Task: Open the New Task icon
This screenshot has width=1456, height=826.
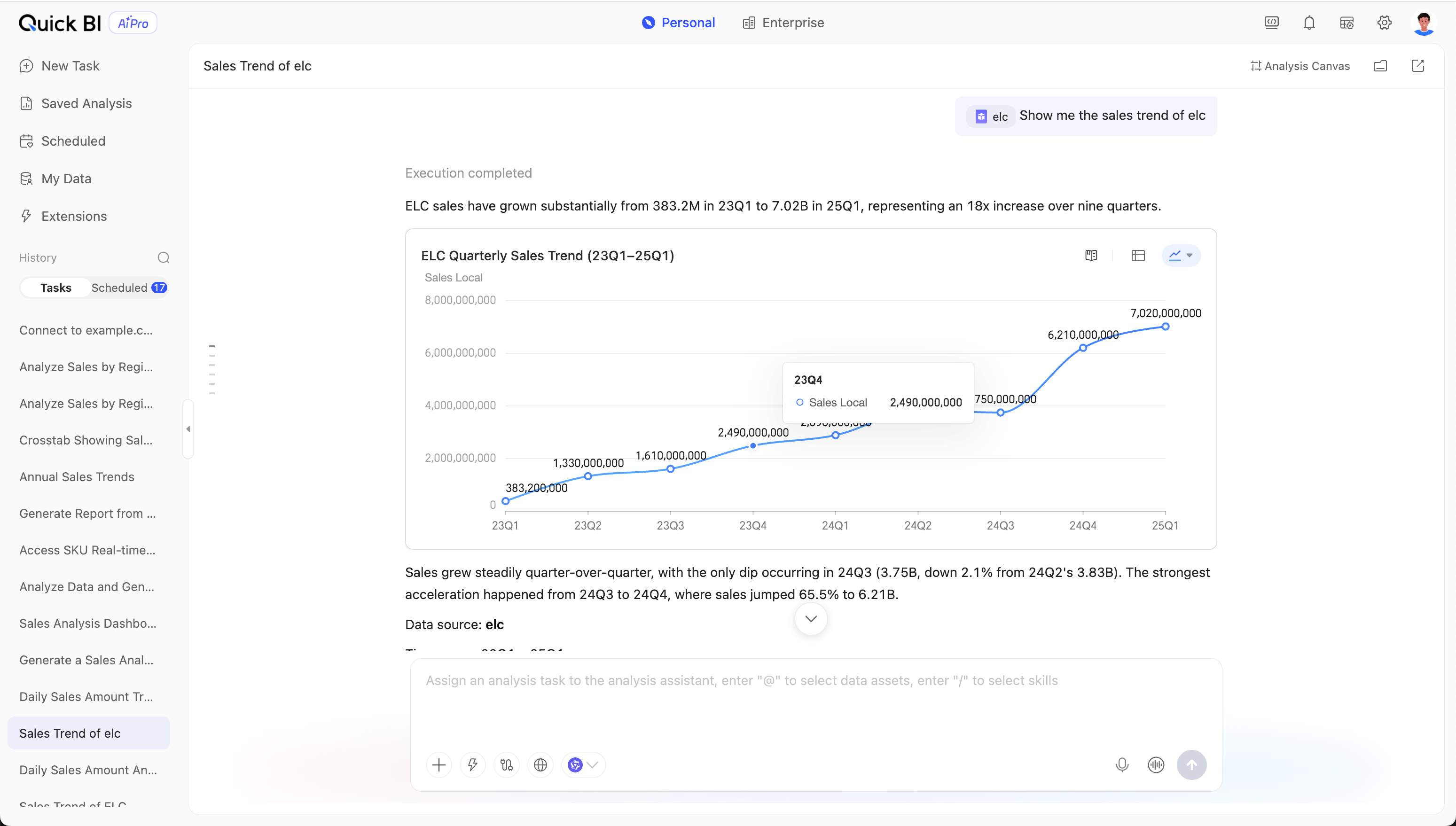Action: coord(26,66)
